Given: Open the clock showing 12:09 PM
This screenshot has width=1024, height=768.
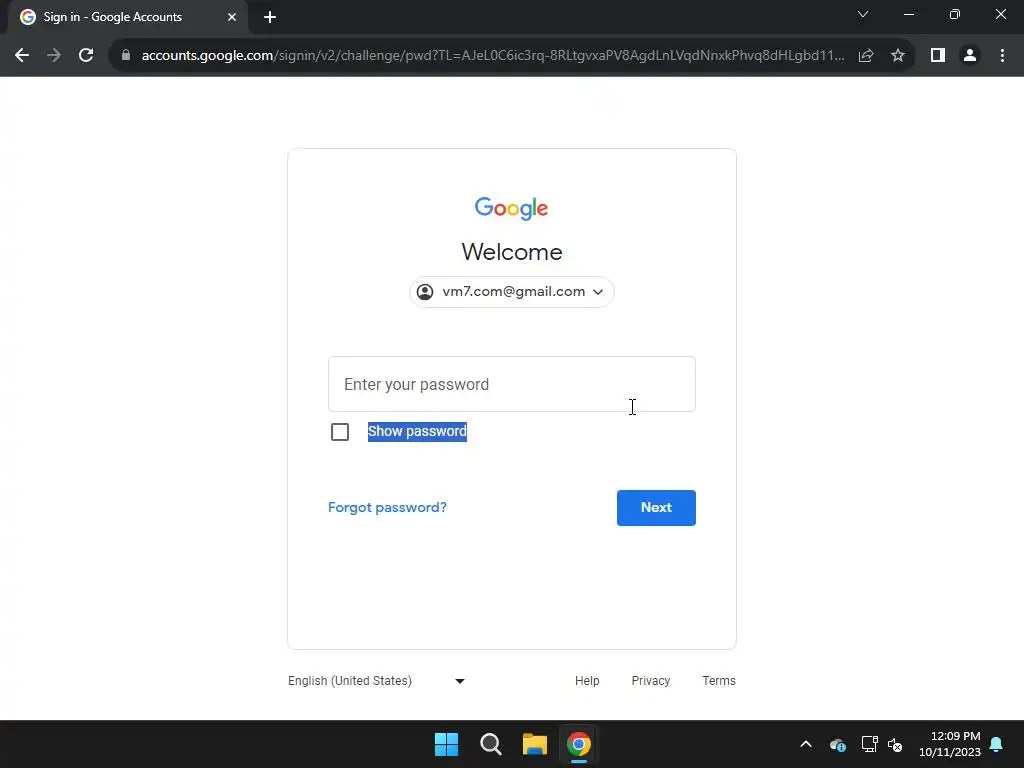Looking at the screenshot, I should pos(950,744).
